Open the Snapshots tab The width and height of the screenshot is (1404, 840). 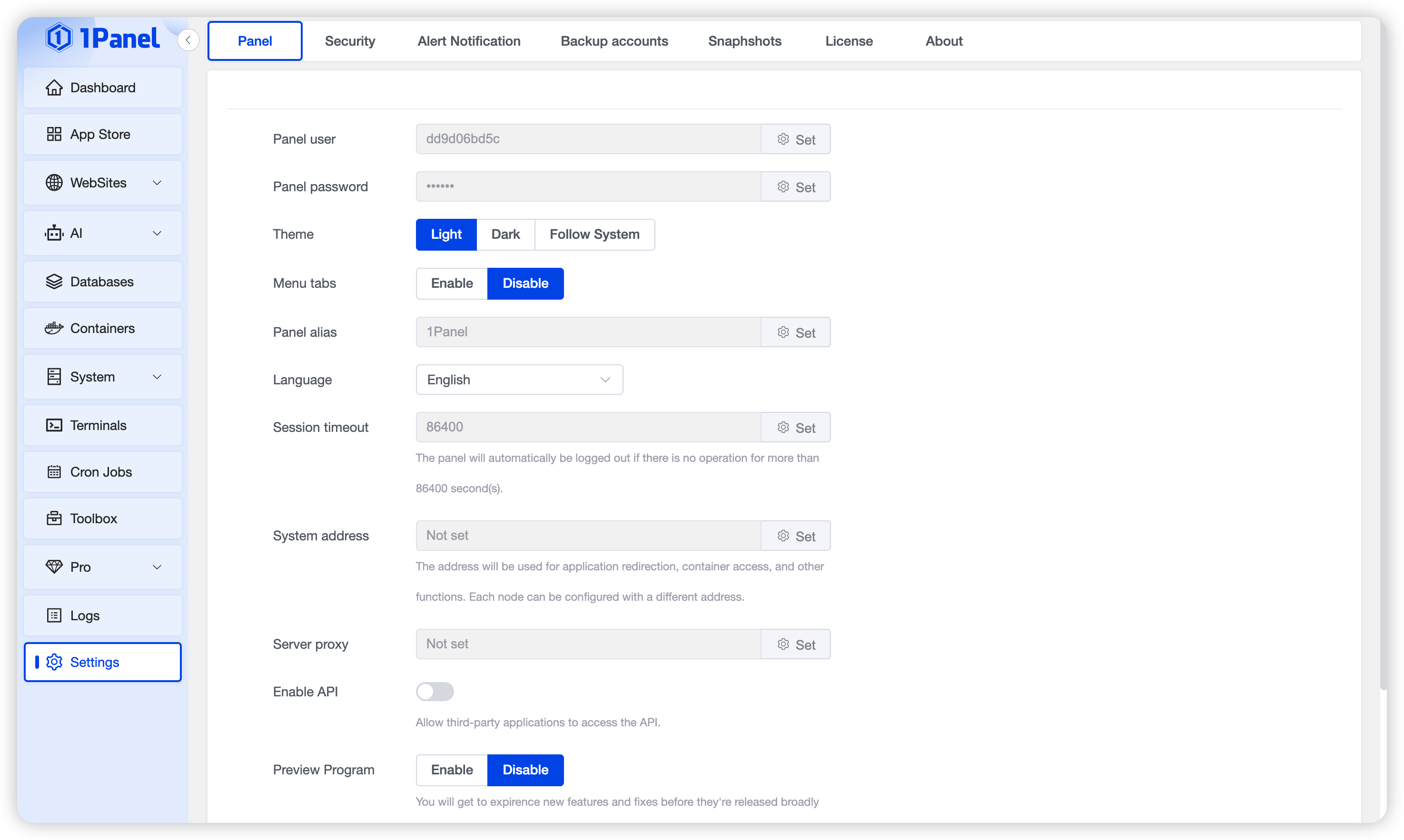point(744,41)
